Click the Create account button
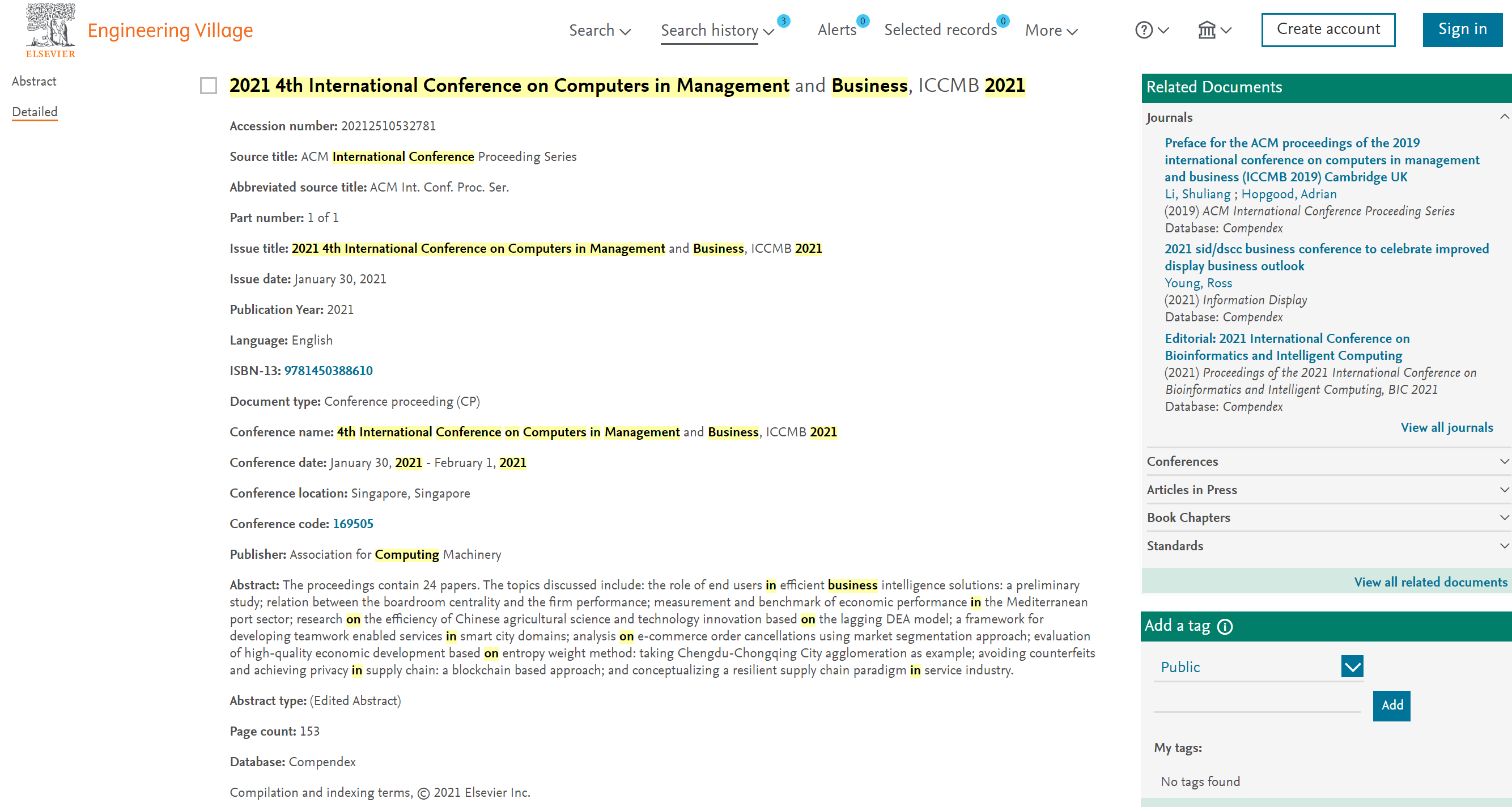The height and width of the screenshot is (807, 1512). [x=1328, y=29]
